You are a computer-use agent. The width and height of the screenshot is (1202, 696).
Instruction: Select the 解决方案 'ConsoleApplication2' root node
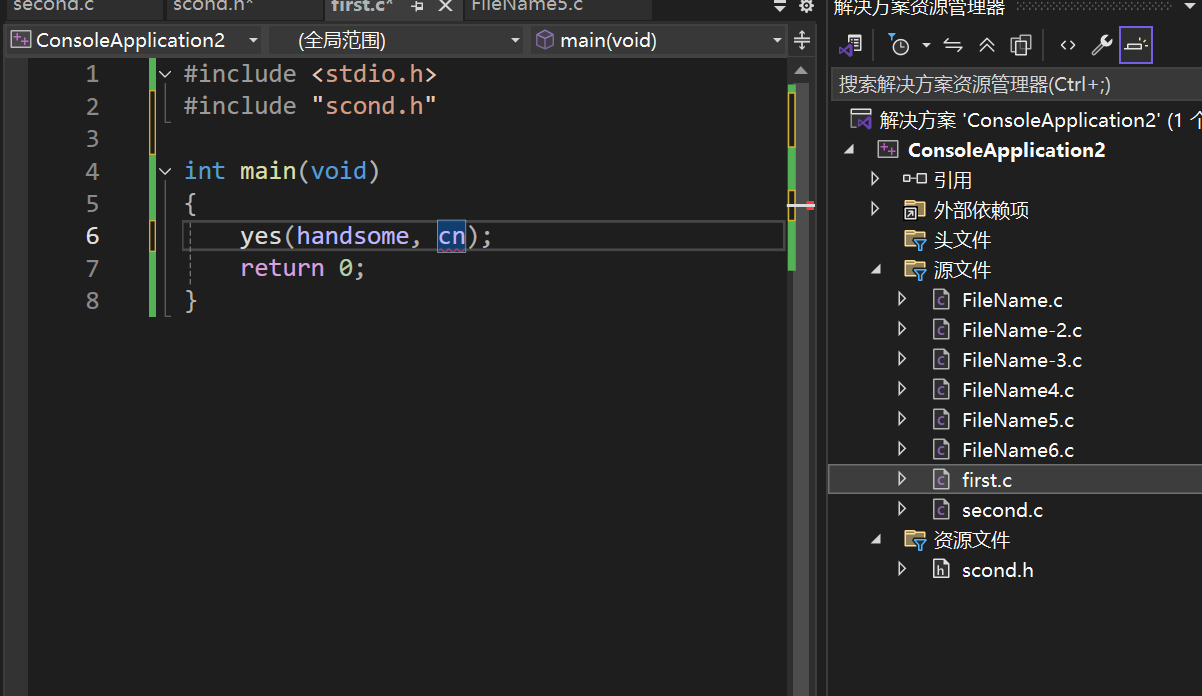click(x=1025, y=120)
